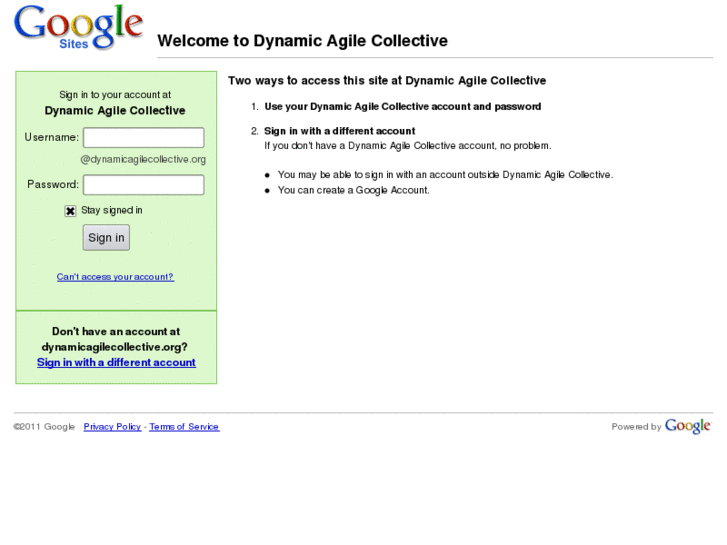727x545 pixels.
Task: Click the Password: label
Action: [x=53, y=185]
